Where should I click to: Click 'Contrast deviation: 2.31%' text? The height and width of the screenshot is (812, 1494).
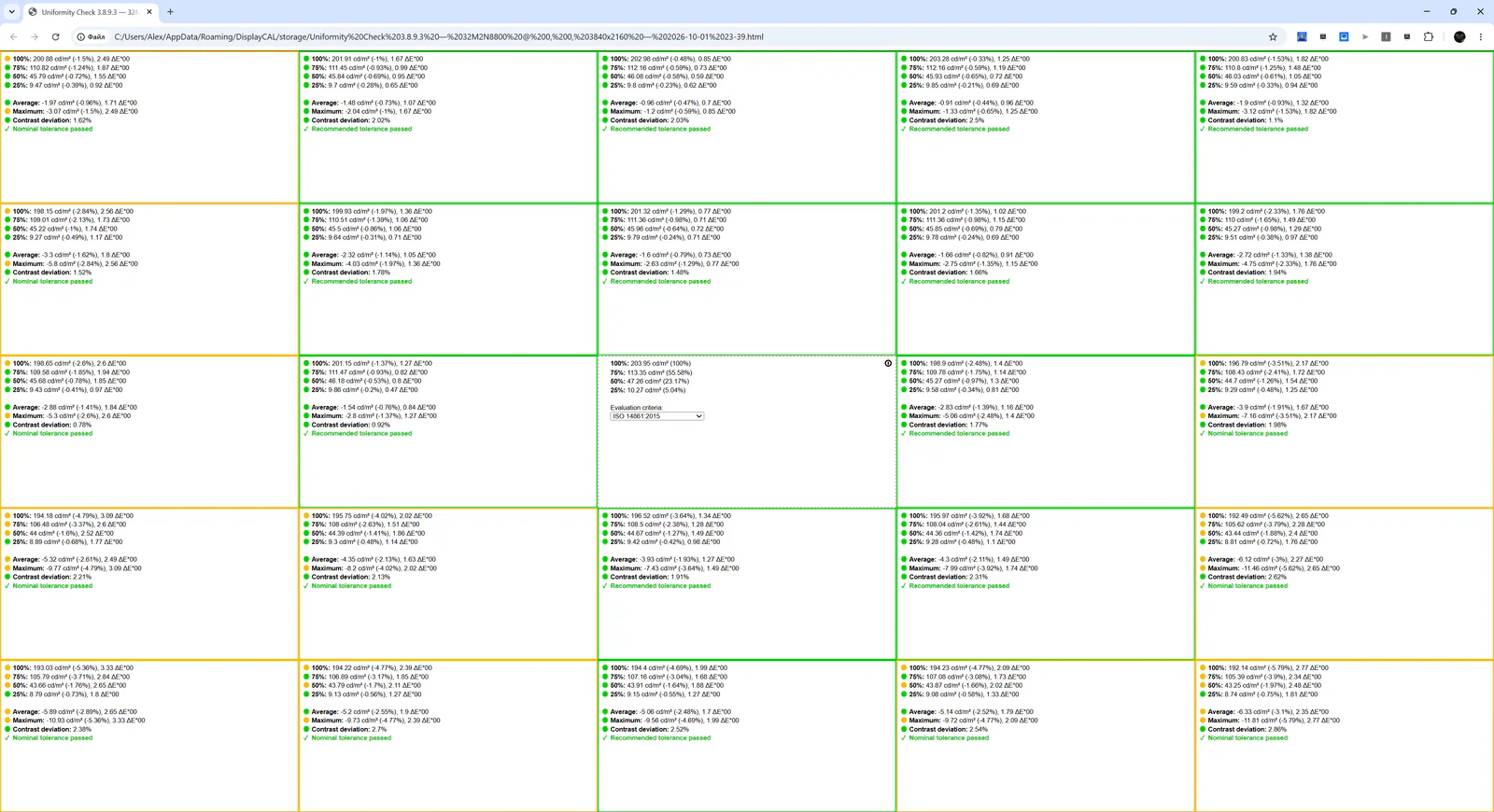point(949,577)
